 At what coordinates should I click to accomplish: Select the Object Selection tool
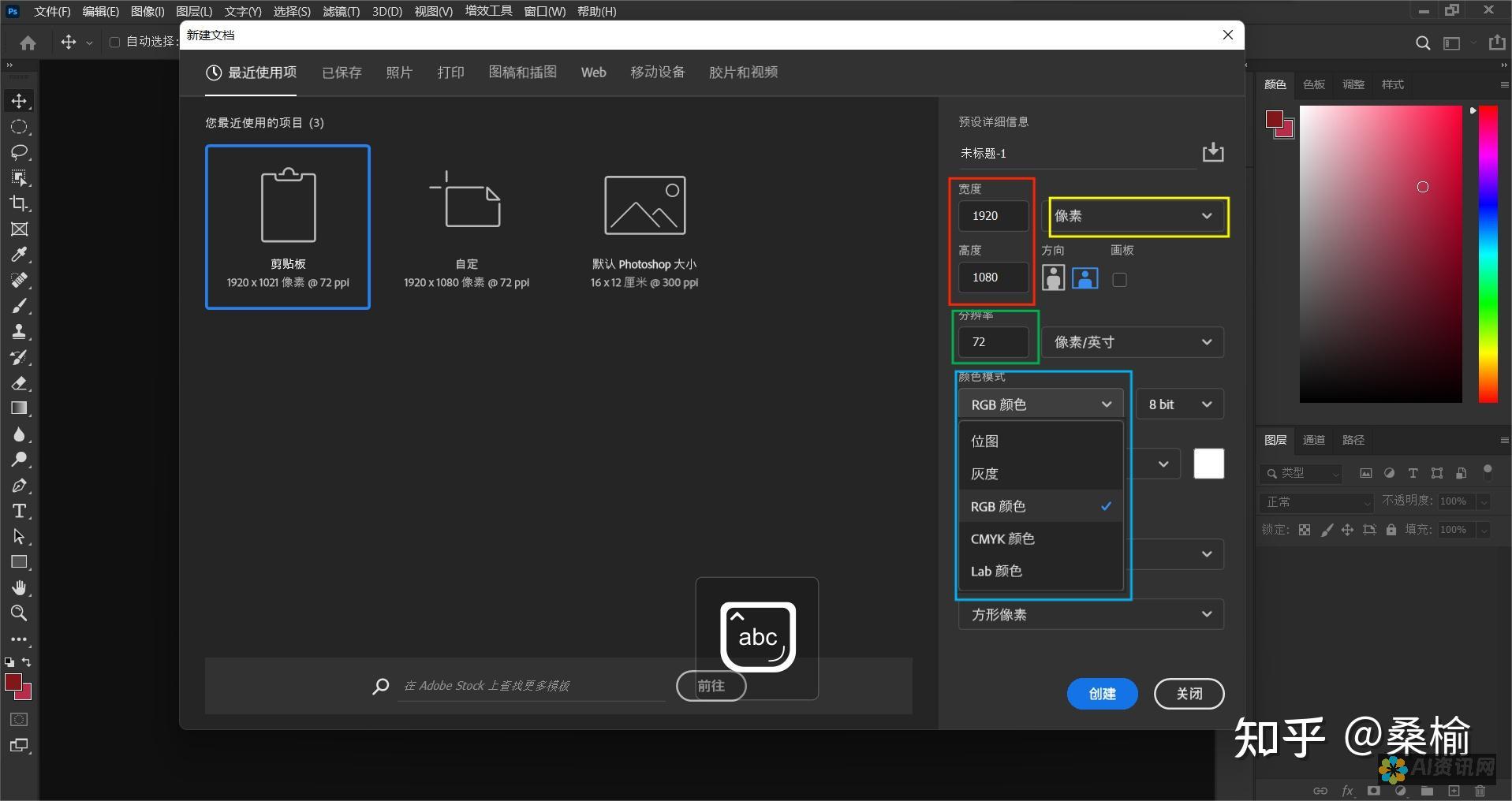tap(19, 177)
